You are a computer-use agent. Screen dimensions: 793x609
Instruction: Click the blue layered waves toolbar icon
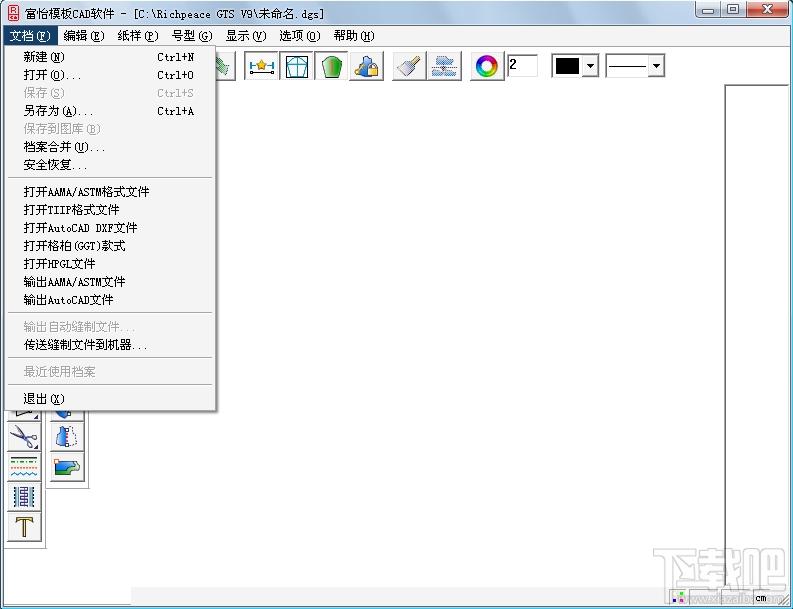click(444, 66)
